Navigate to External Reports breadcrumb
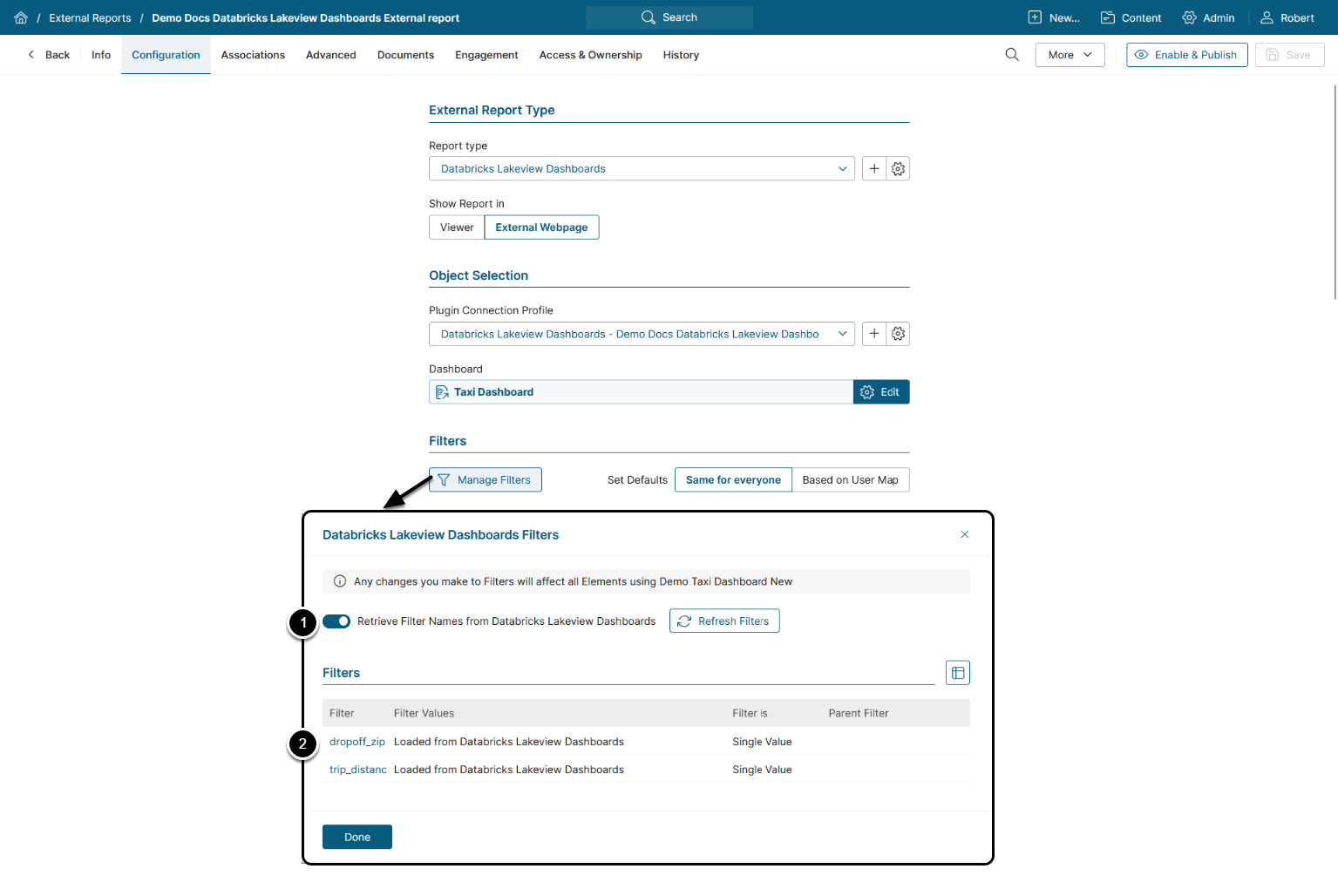 tap(90, 17)
